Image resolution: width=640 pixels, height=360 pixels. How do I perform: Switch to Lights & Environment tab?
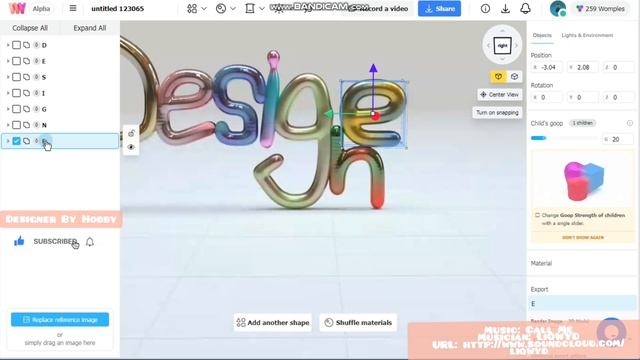coord(587,36)
